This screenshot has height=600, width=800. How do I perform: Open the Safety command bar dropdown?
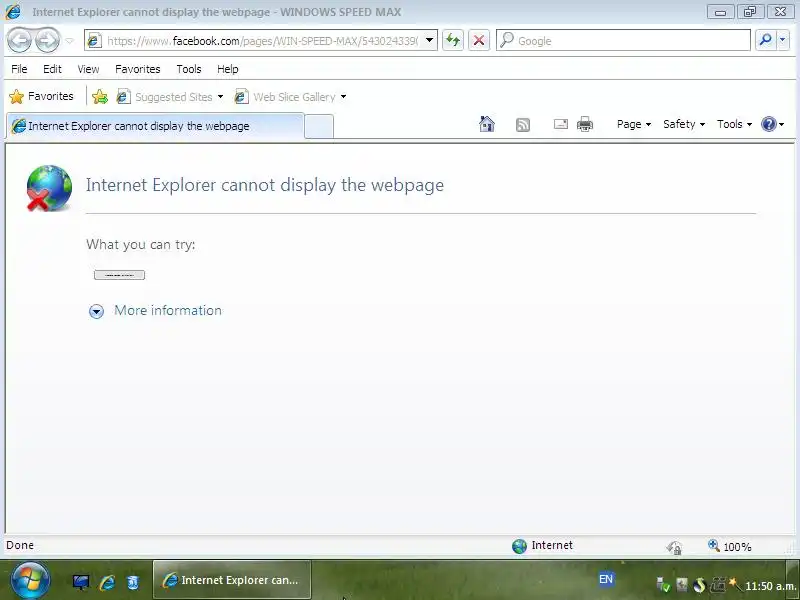coord(684,124)
